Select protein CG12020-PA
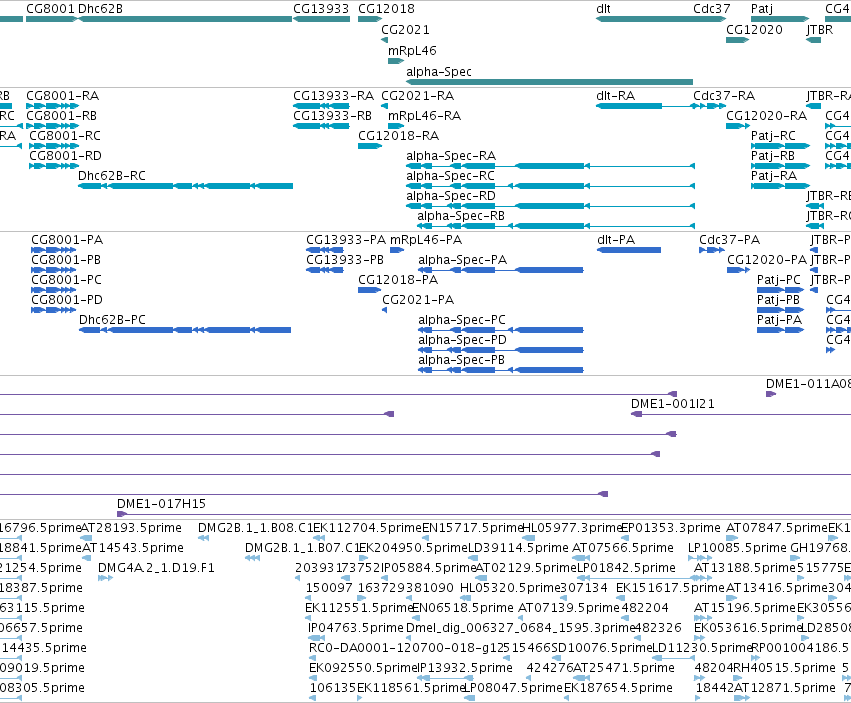This screenshot has height=703, width=851. coord(739,270)
